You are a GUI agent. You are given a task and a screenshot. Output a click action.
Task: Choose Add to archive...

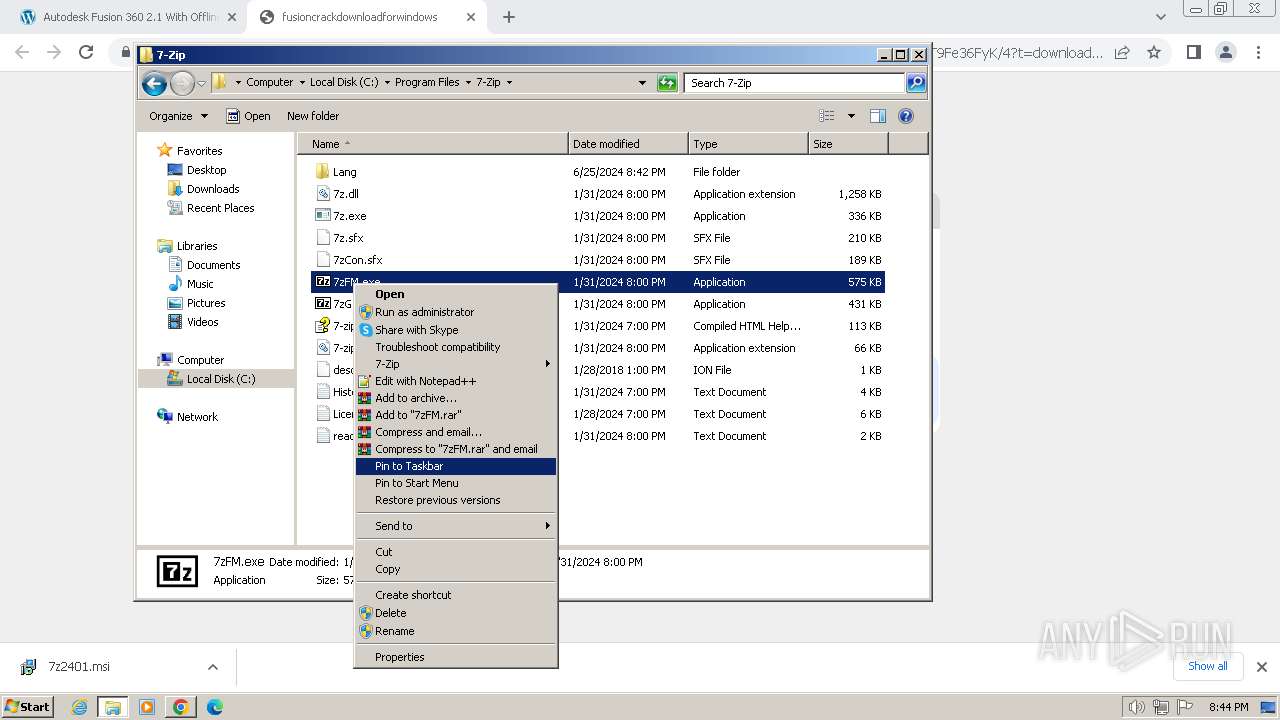[456, 398]
